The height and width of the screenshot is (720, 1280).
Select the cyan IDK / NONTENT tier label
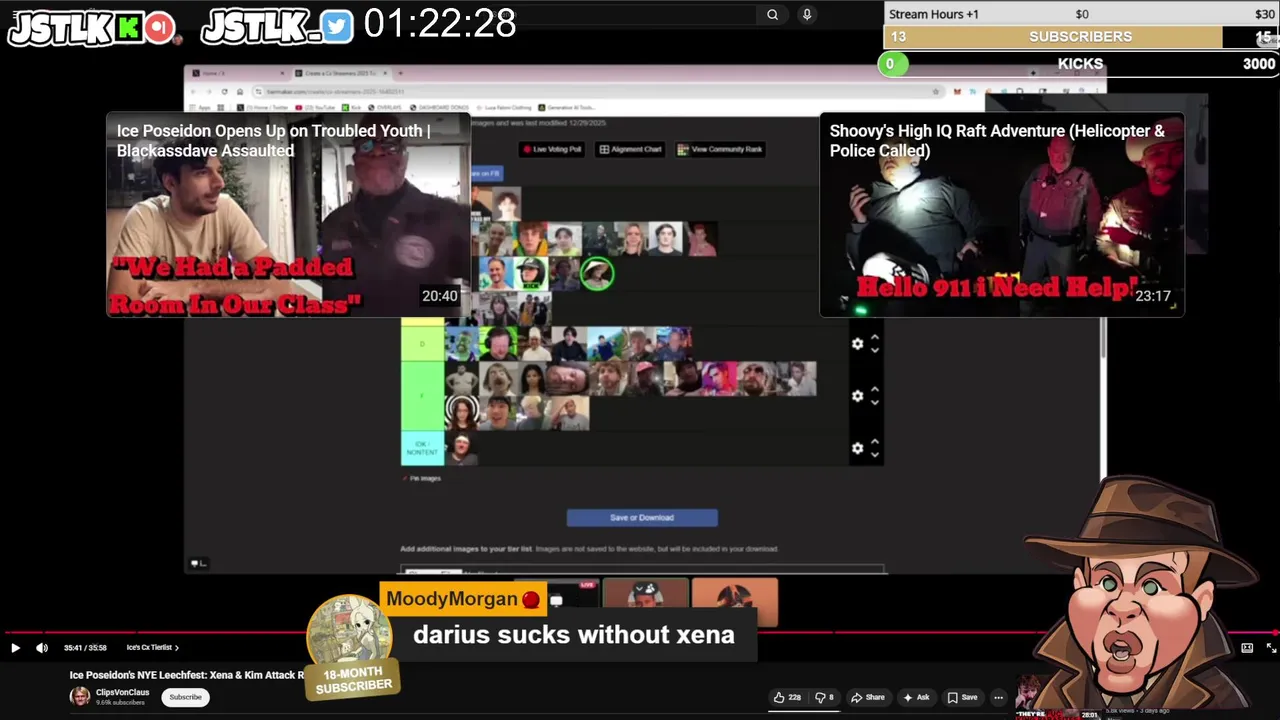422,448
